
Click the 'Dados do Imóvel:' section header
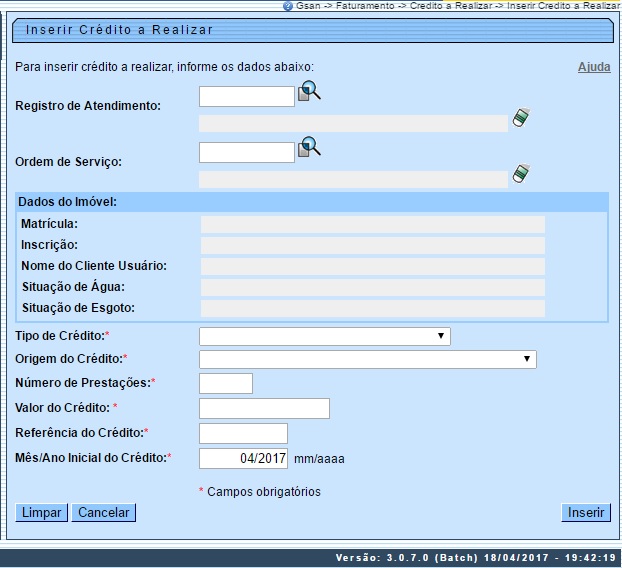(x=312, y=202)
